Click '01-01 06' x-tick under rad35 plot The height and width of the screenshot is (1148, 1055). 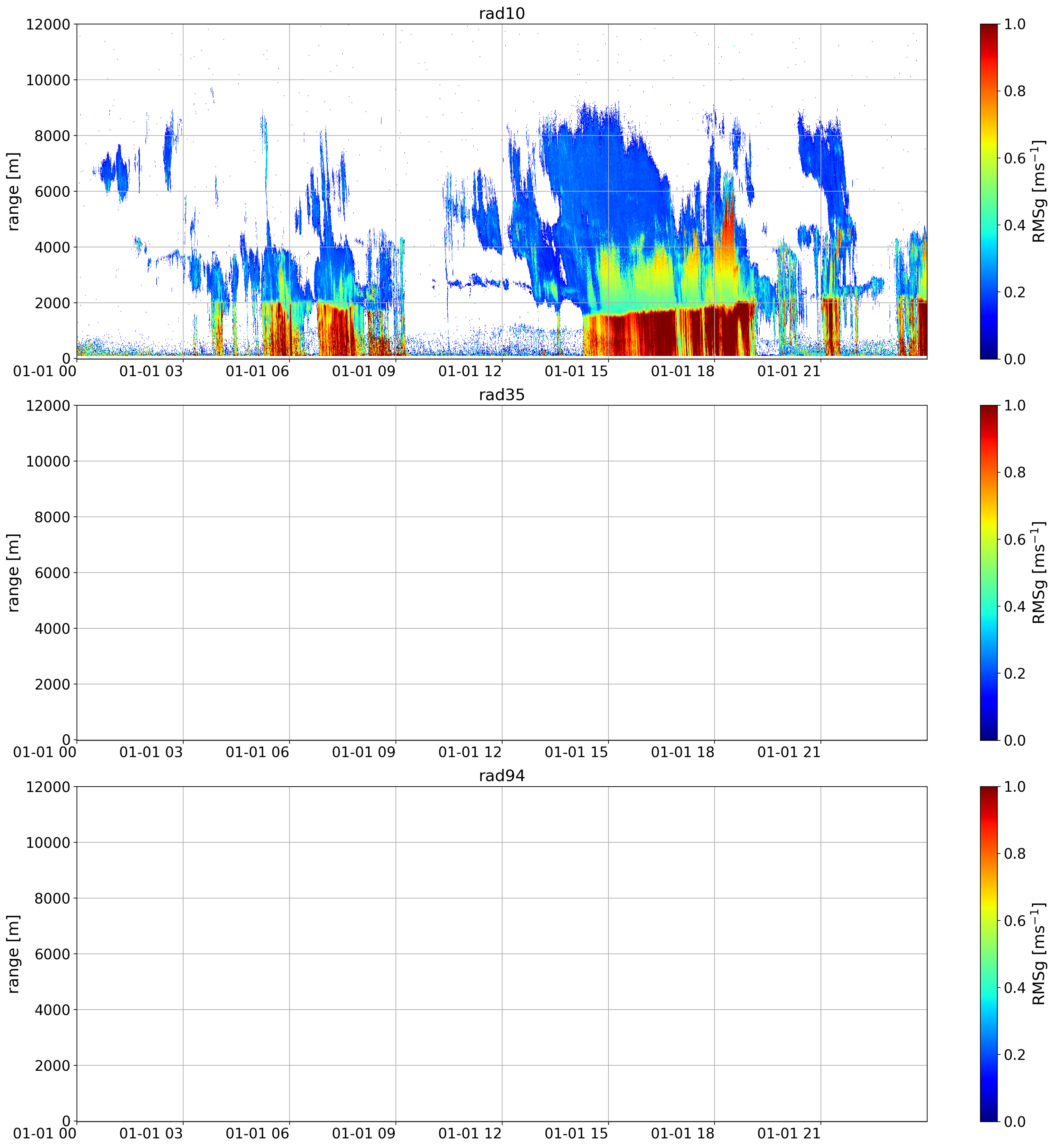click(x=258, y=752)
